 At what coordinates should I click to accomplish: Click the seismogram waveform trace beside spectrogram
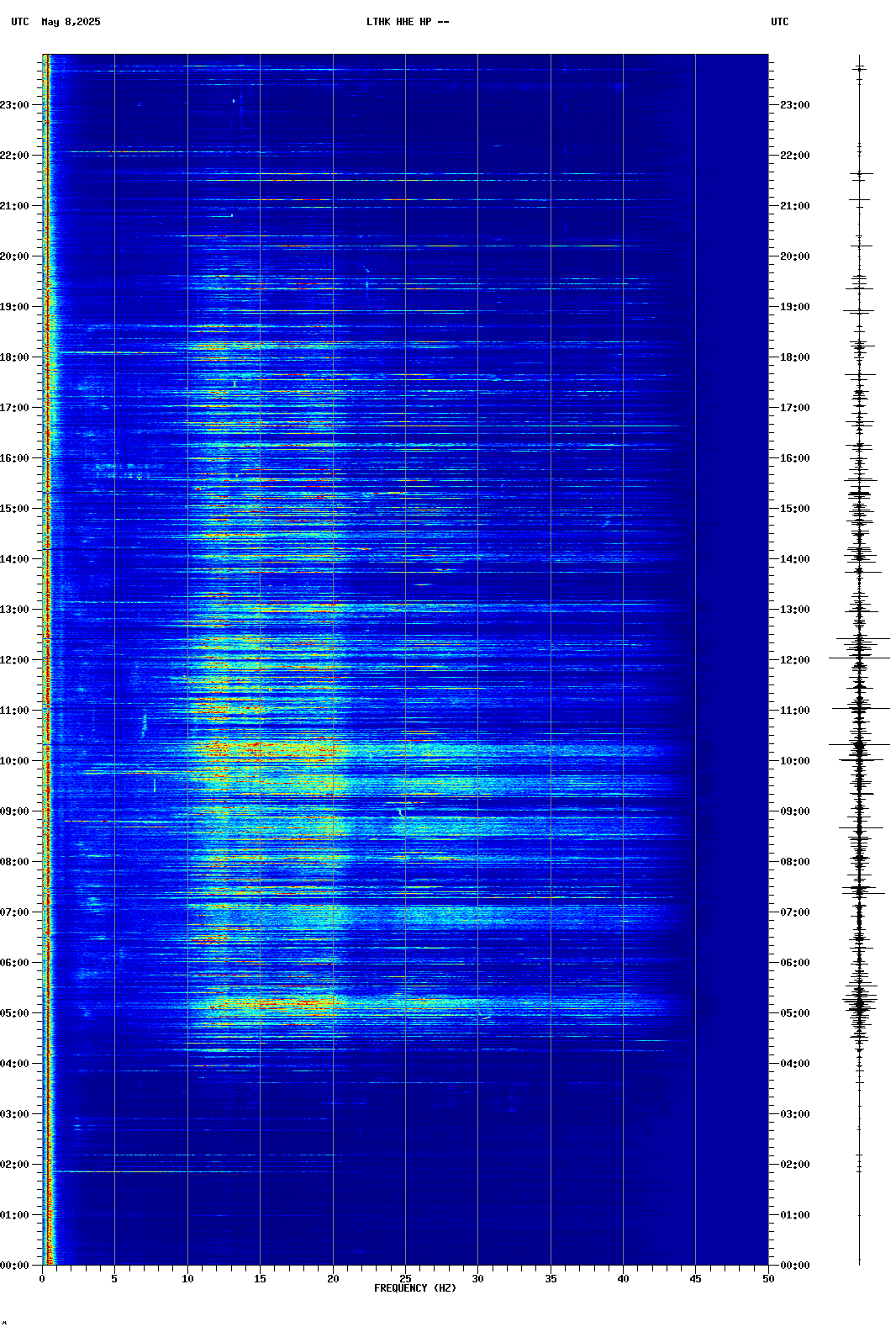(859, 660)
